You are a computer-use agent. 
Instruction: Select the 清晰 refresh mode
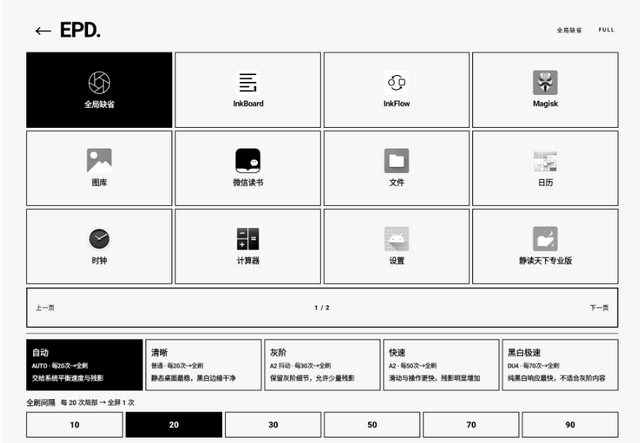pyautogui.click(x=203, y=365)
